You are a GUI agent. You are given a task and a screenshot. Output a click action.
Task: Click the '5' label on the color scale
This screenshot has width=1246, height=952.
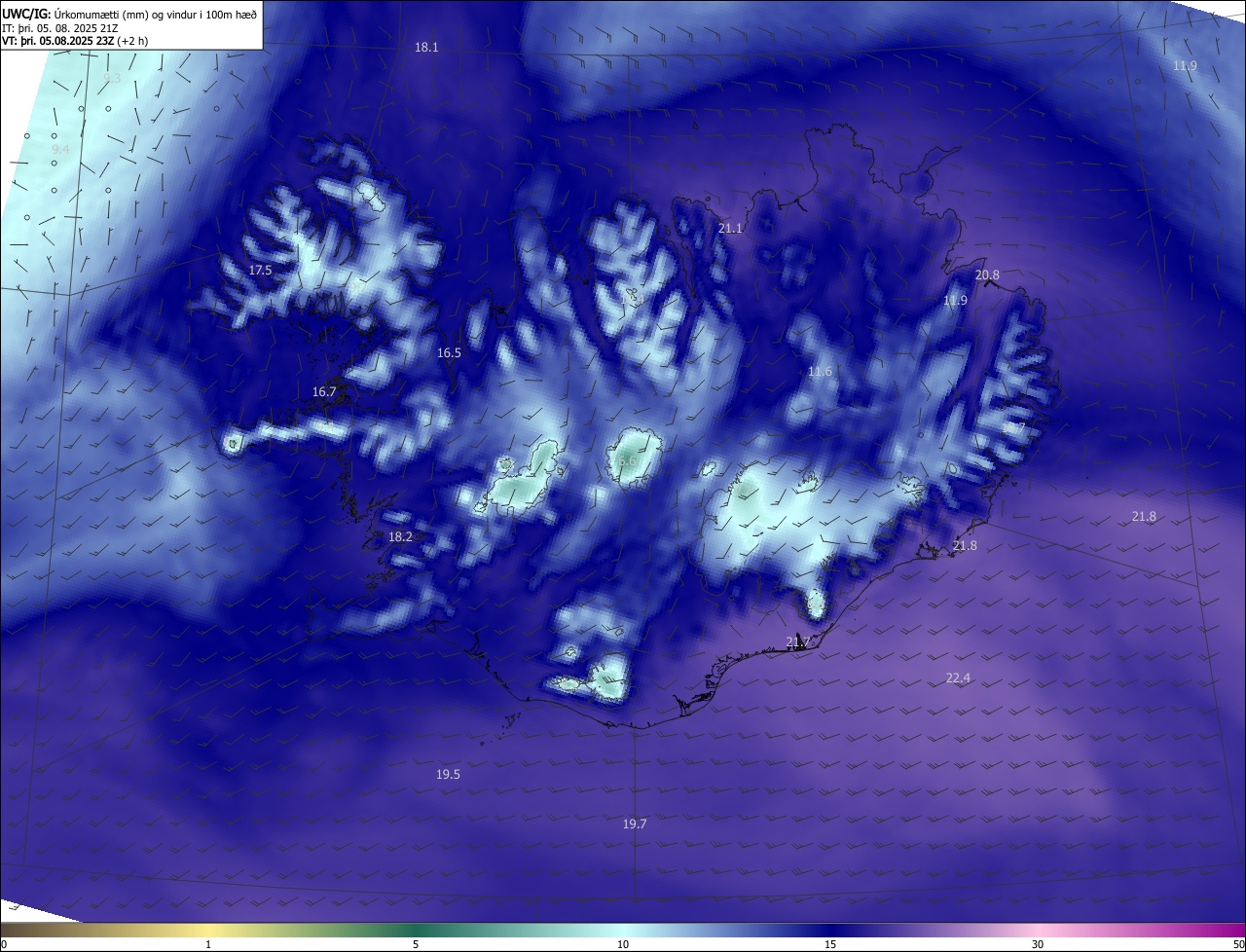(x=416, y=944)
